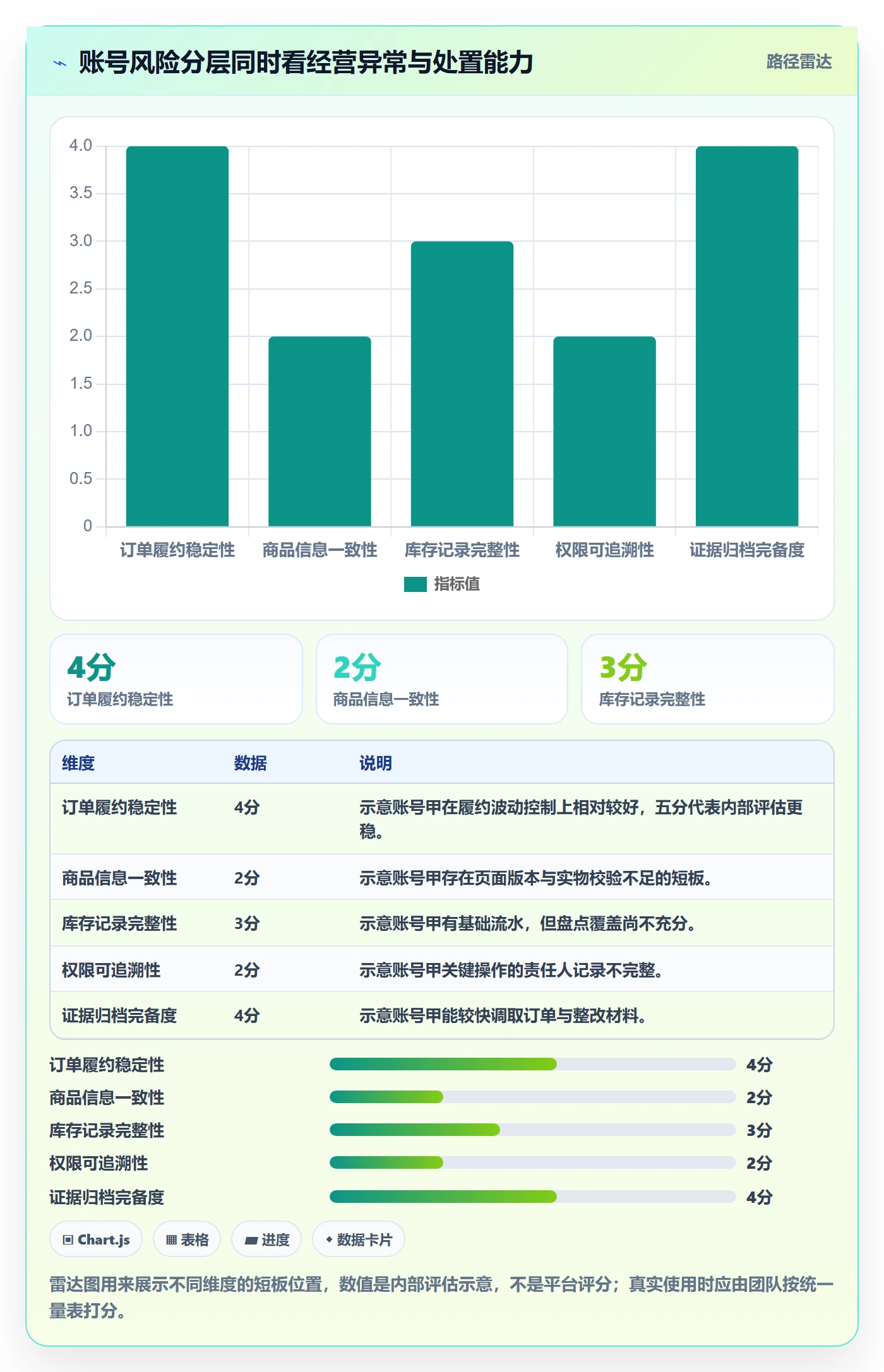Click the 权限可追溯性 progress bar

point(533,1163)
